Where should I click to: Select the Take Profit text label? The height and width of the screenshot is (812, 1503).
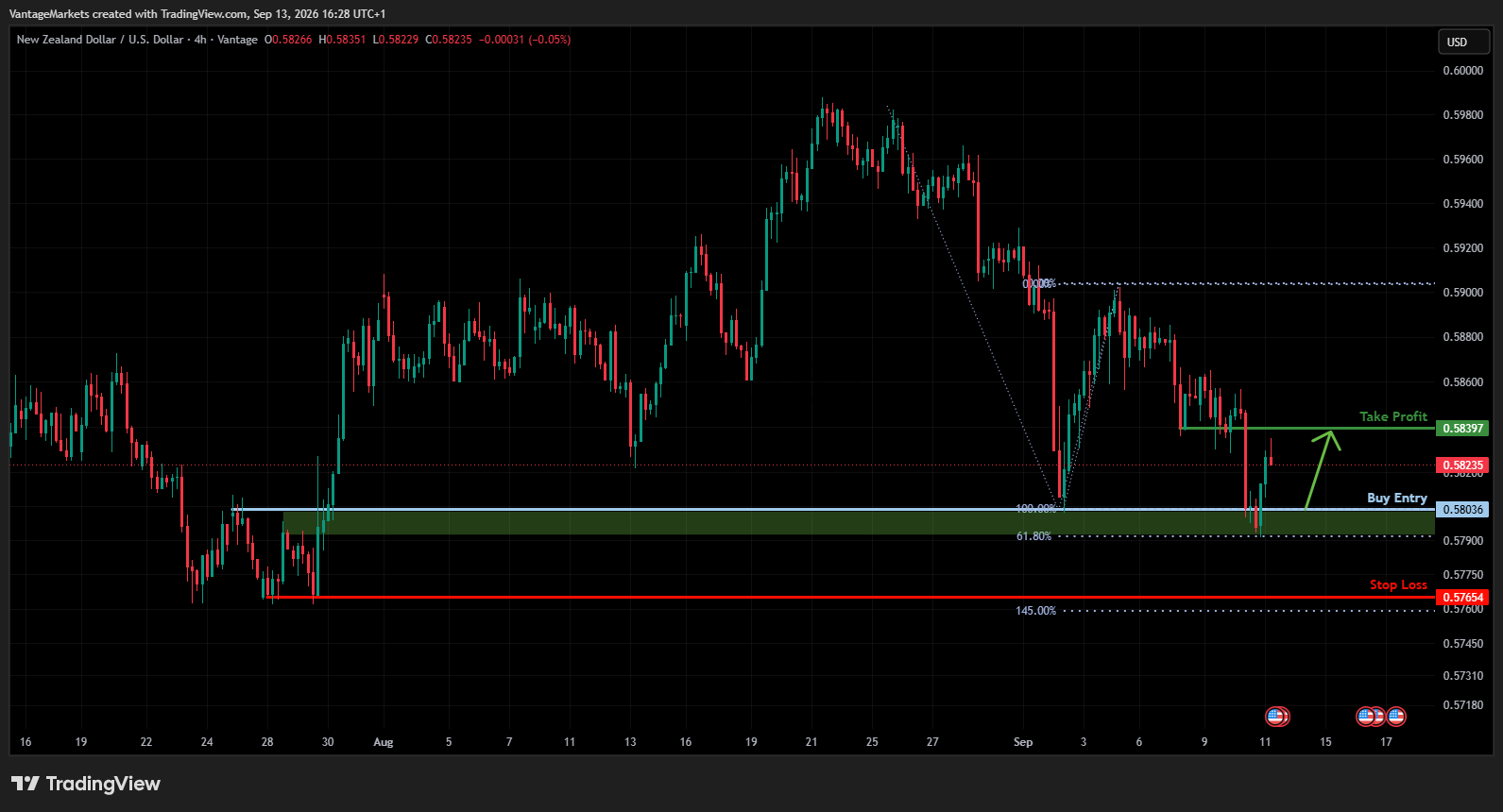pos(1393,416)
